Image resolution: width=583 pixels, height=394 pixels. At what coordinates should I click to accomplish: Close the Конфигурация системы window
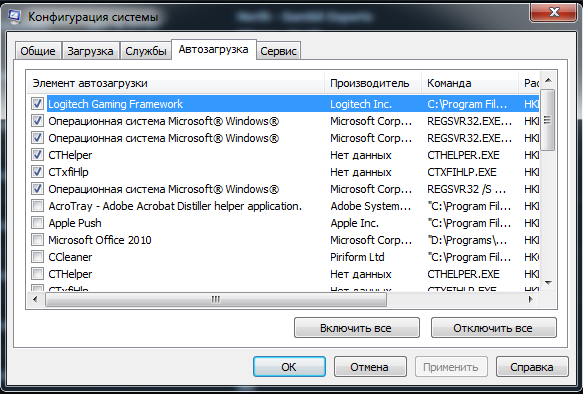(x=554, y=12)
